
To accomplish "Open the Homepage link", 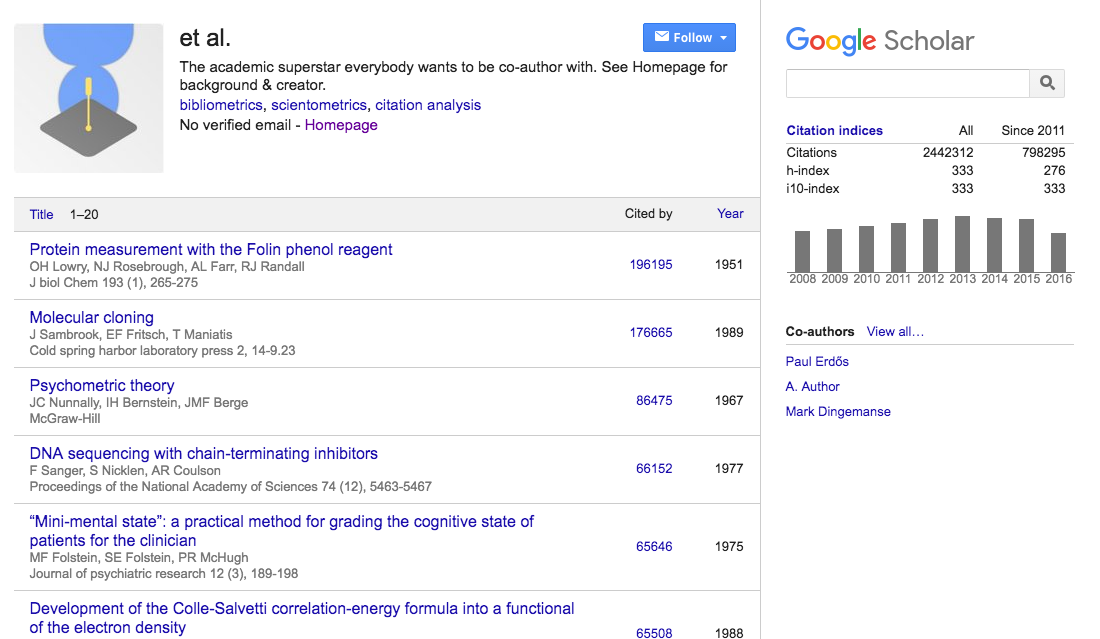I will 341,125.
